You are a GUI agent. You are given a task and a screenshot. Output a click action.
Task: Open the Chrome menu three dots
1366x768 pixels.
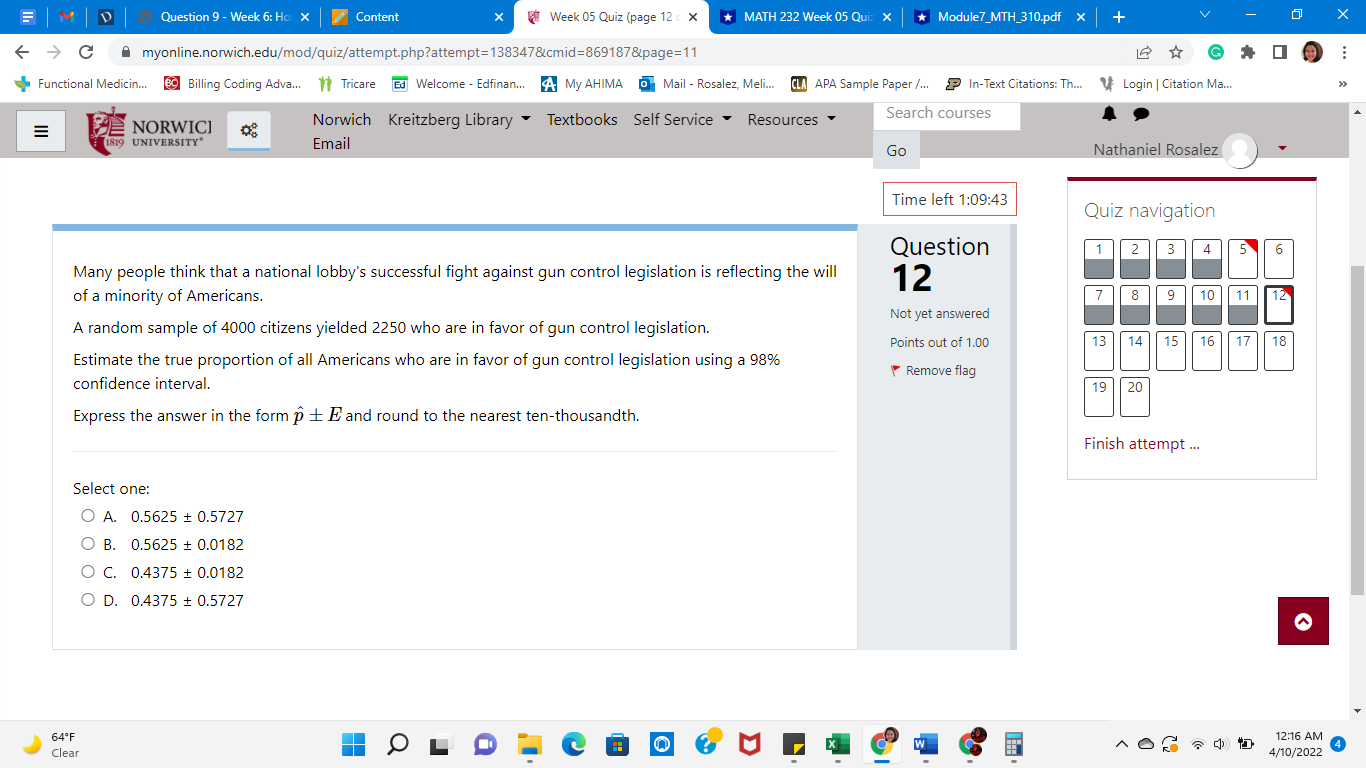(1345, 52)
